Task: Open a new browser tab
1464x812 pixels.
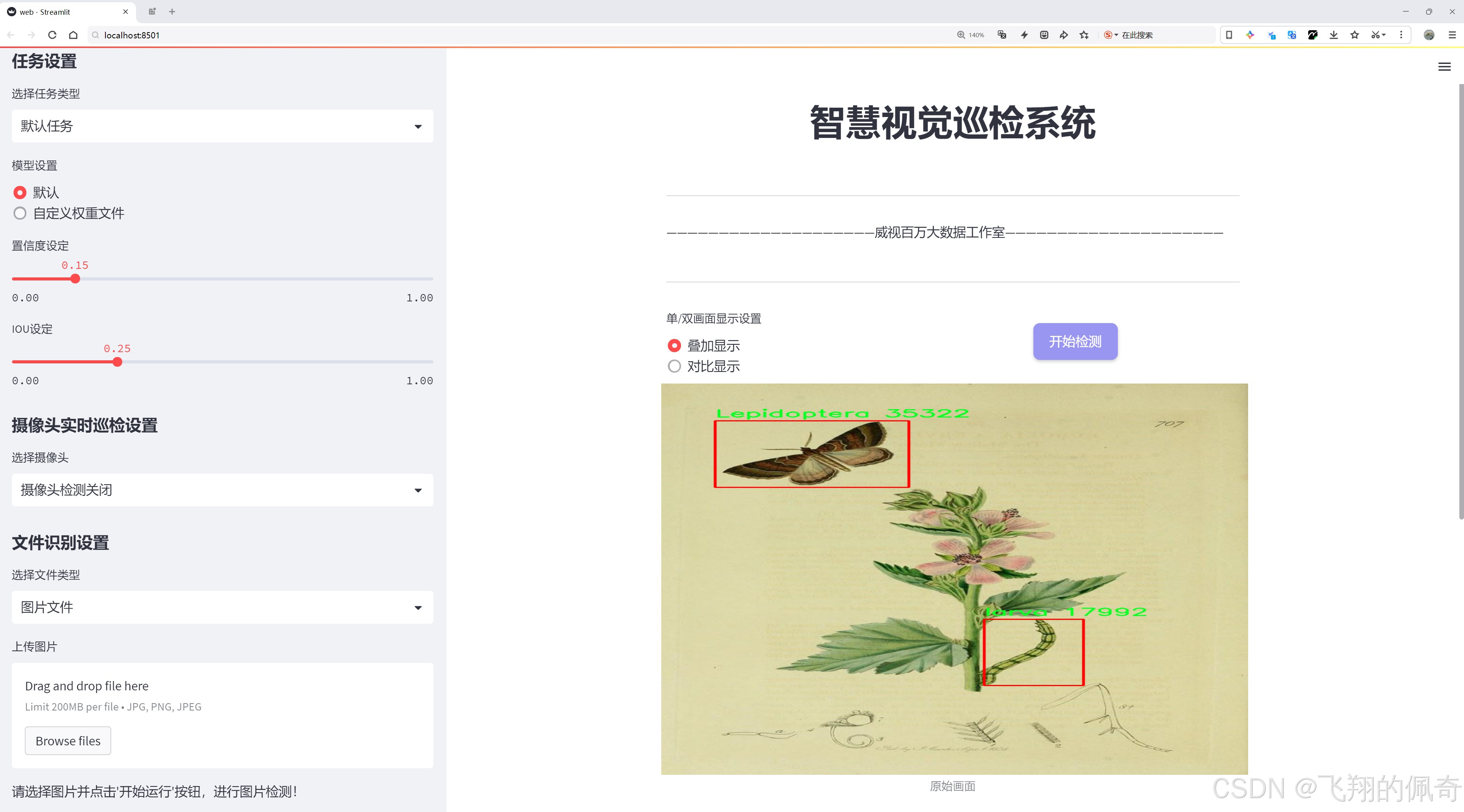Action: [172, 12]
